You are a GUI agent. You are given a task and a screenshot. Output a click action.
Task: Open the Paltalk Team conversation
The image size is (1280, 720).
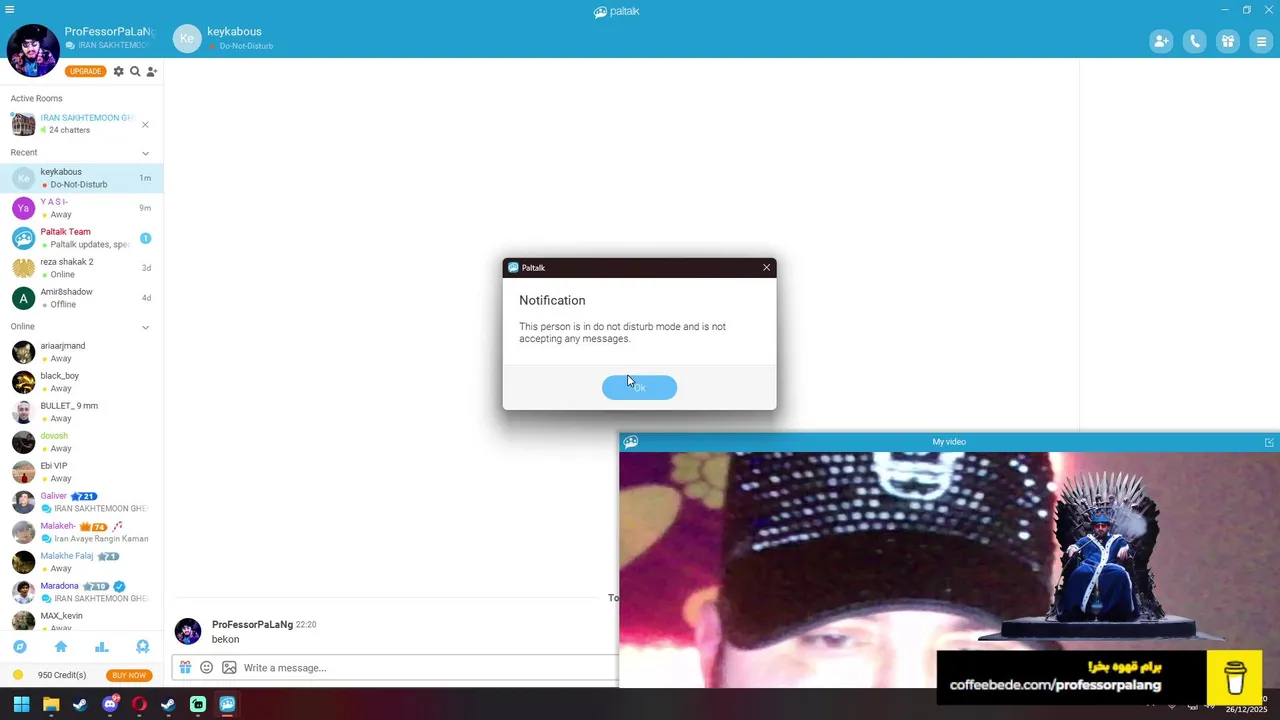tap(81, 238)
